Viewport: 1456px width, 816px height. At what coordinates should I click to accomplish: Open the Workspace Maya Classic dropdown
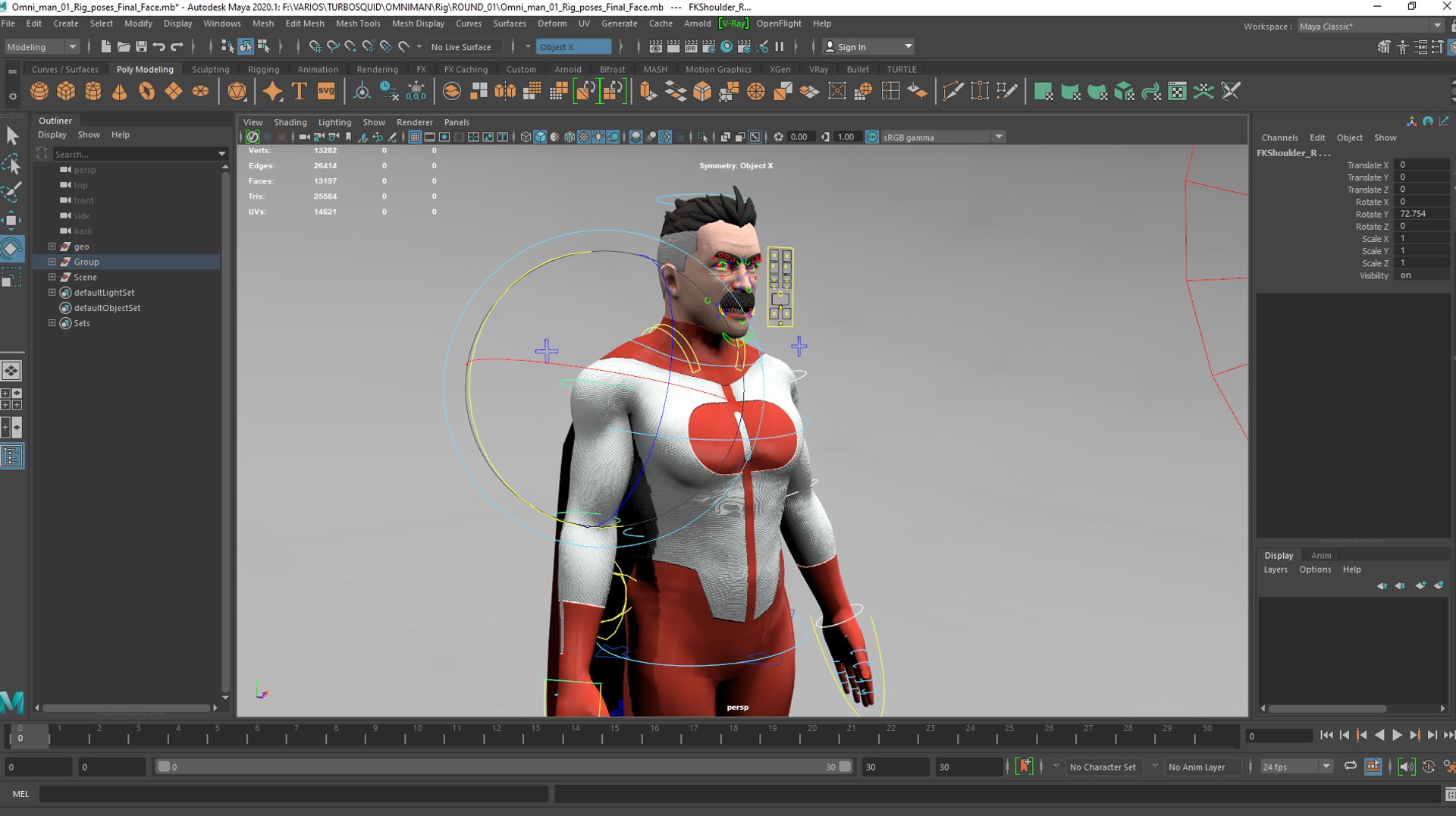tap(1370, 26)
